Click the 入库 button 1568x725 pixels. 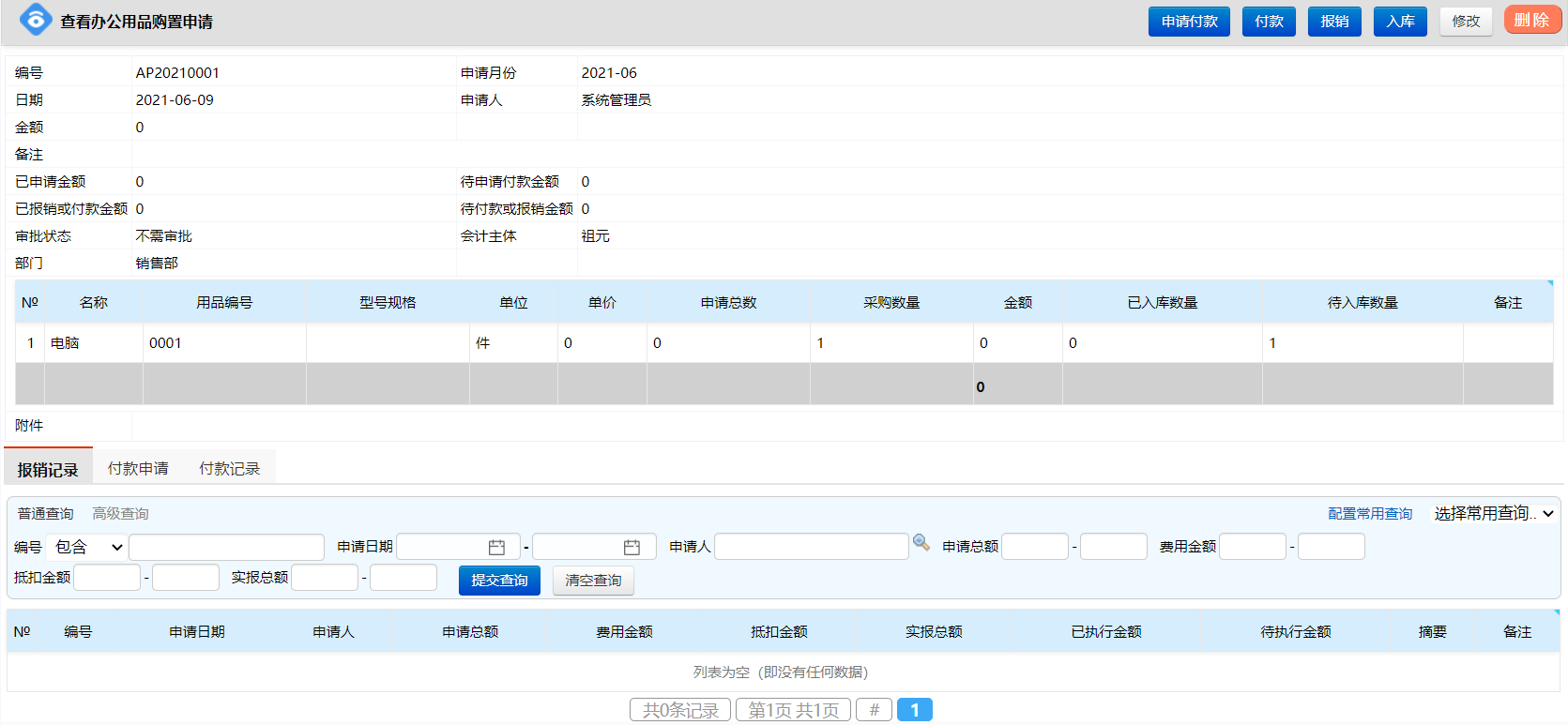[x=1400, y=22]
